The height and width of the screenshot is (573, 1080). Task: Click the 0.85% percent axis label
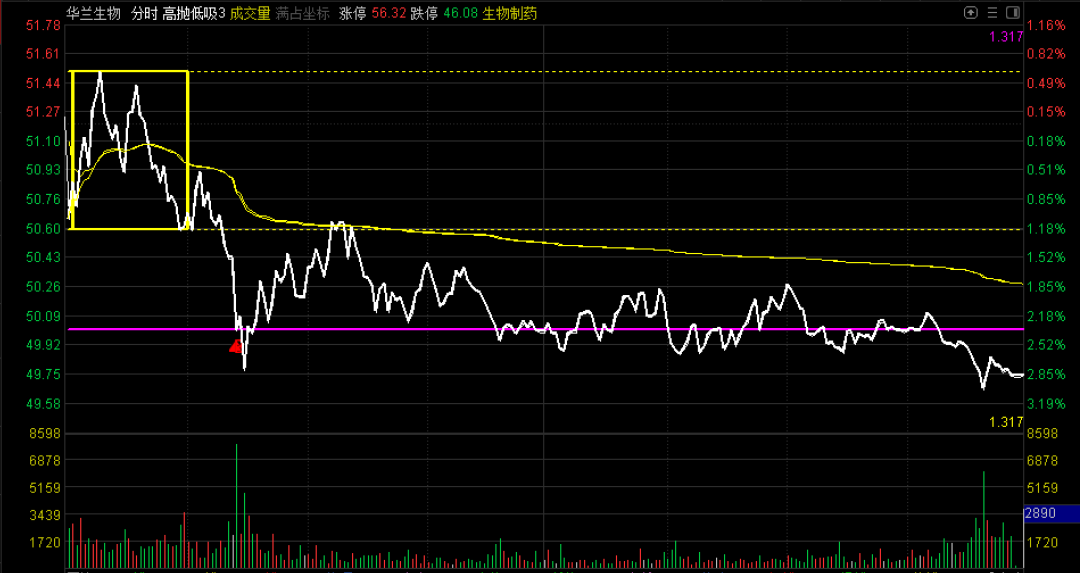pyautogui.click(x=1046, y=199)
